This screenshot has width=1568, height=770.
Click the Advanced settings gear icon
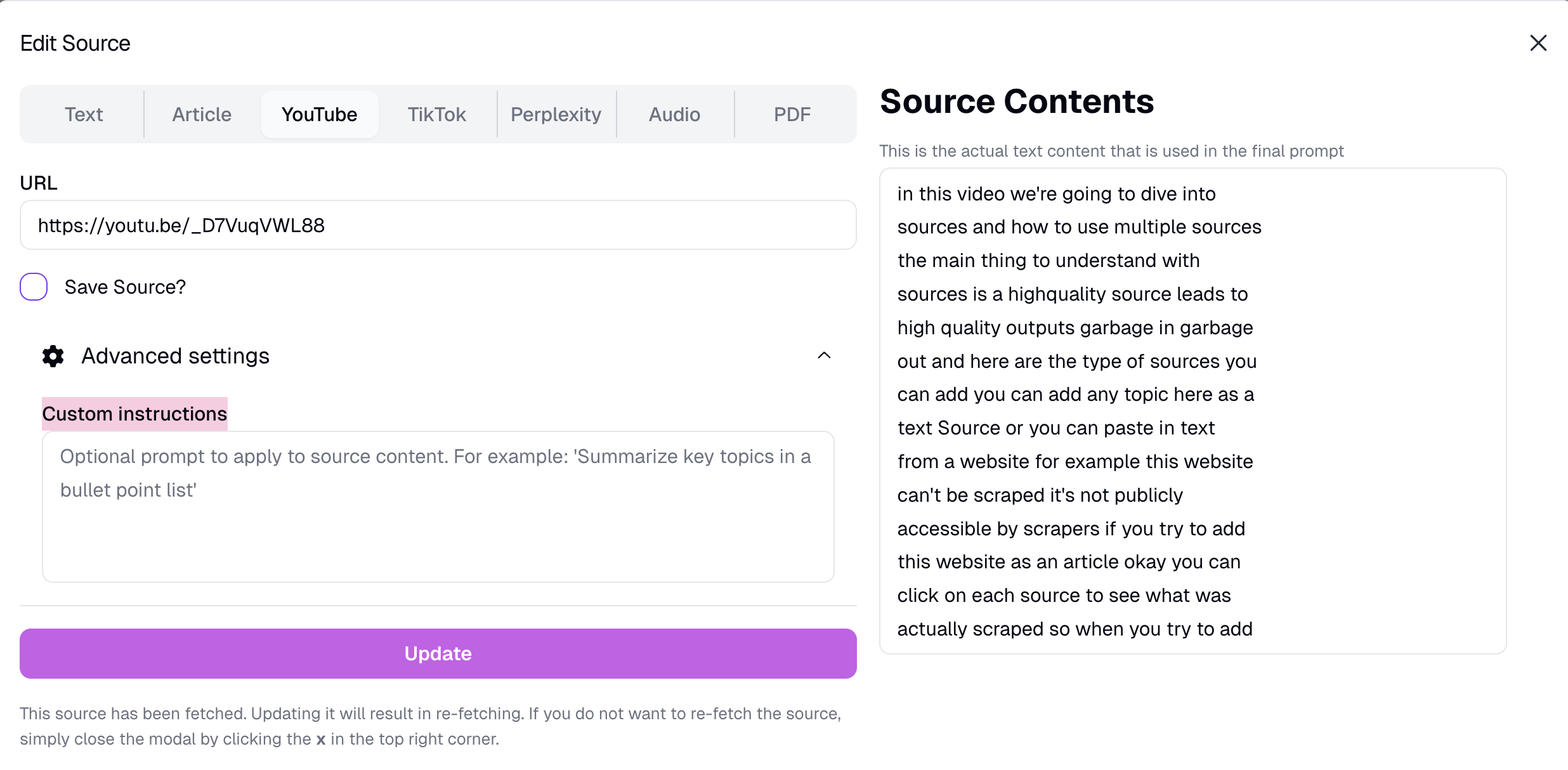coord(53,356)
